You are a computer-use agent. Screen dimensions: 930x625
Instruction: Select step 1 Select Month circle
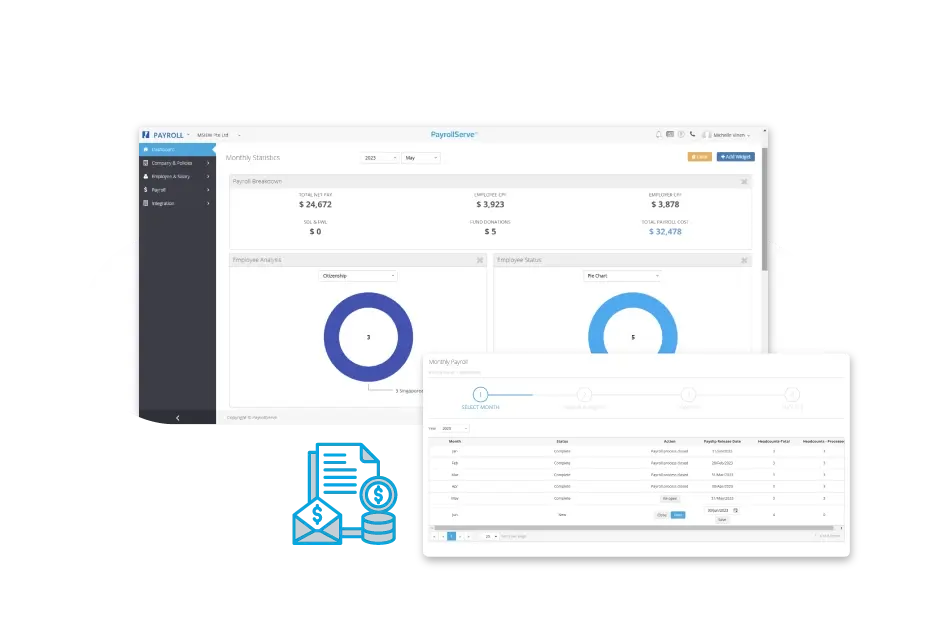click(480, 394)
